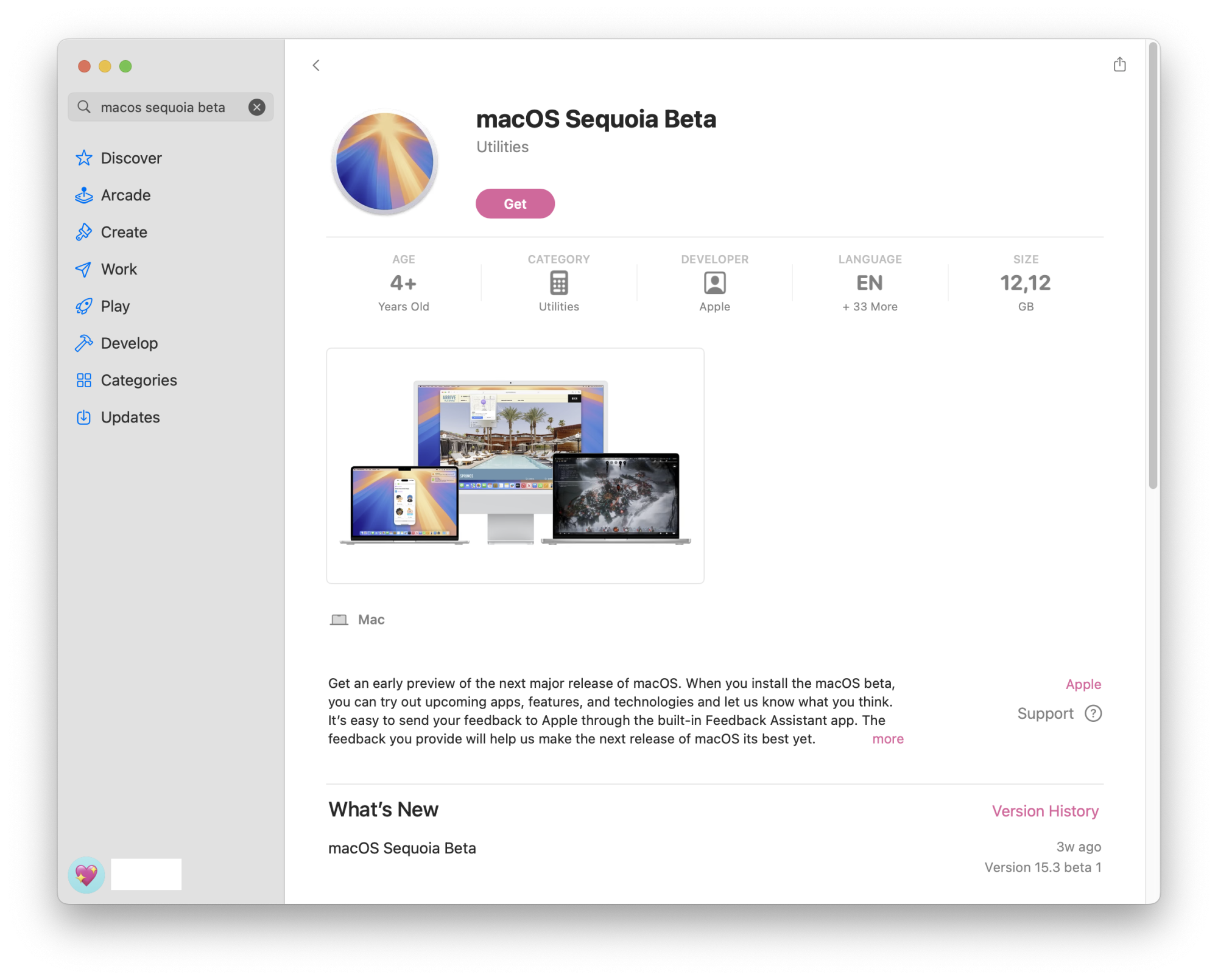Screen dimensions: 1218x980
Task: Click the Play rocket icon
Action: pyautogui.click(x=84, y=306)
